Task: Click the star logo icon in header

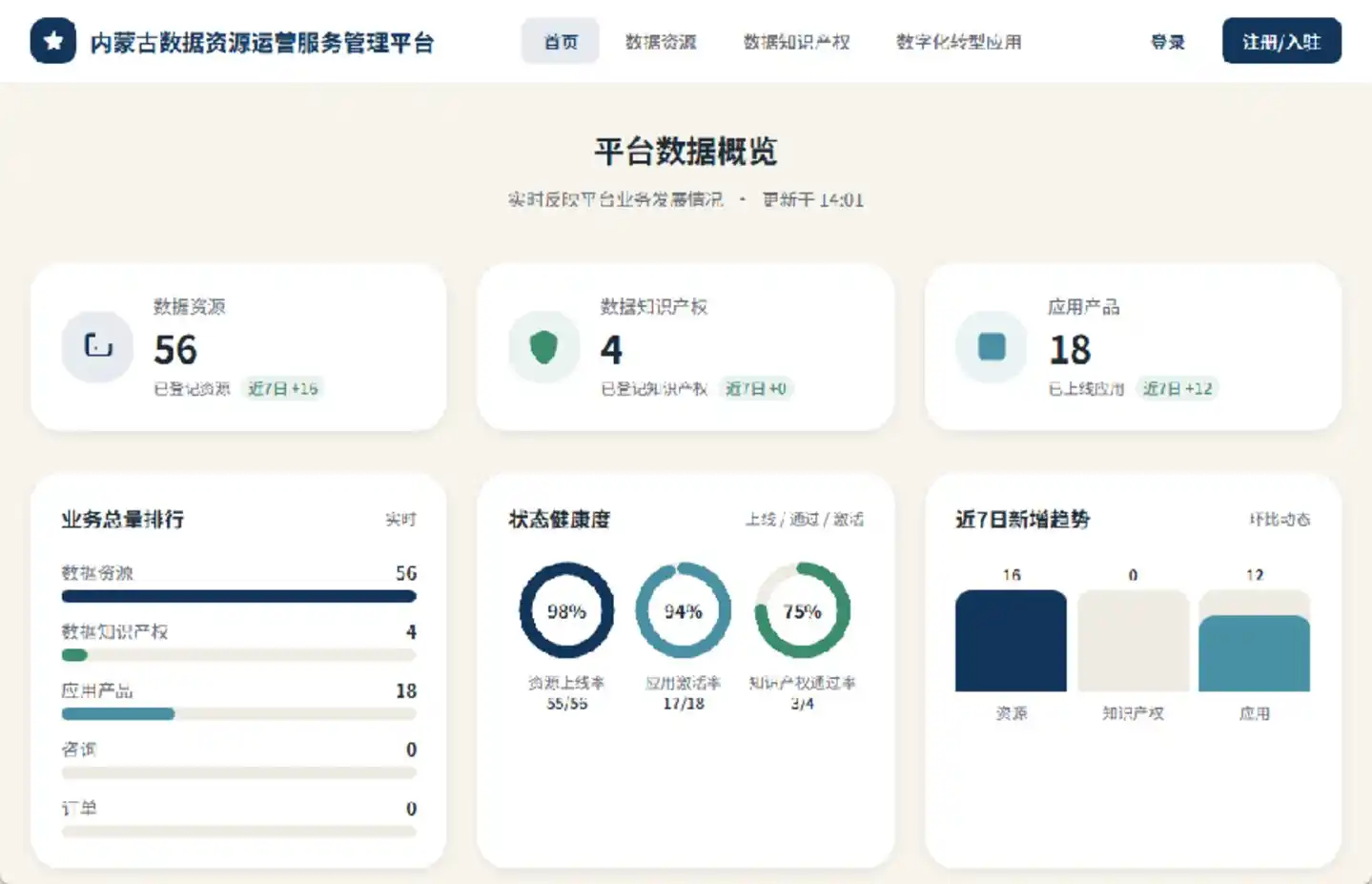Action: pos(53,41)
